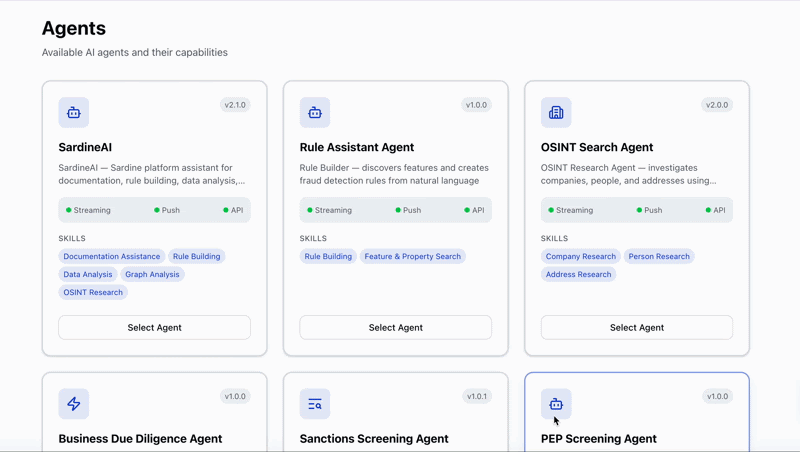The image size is (800, 452).
Task: Click the Feature & Property Search tag
Action: click(413, 256)
